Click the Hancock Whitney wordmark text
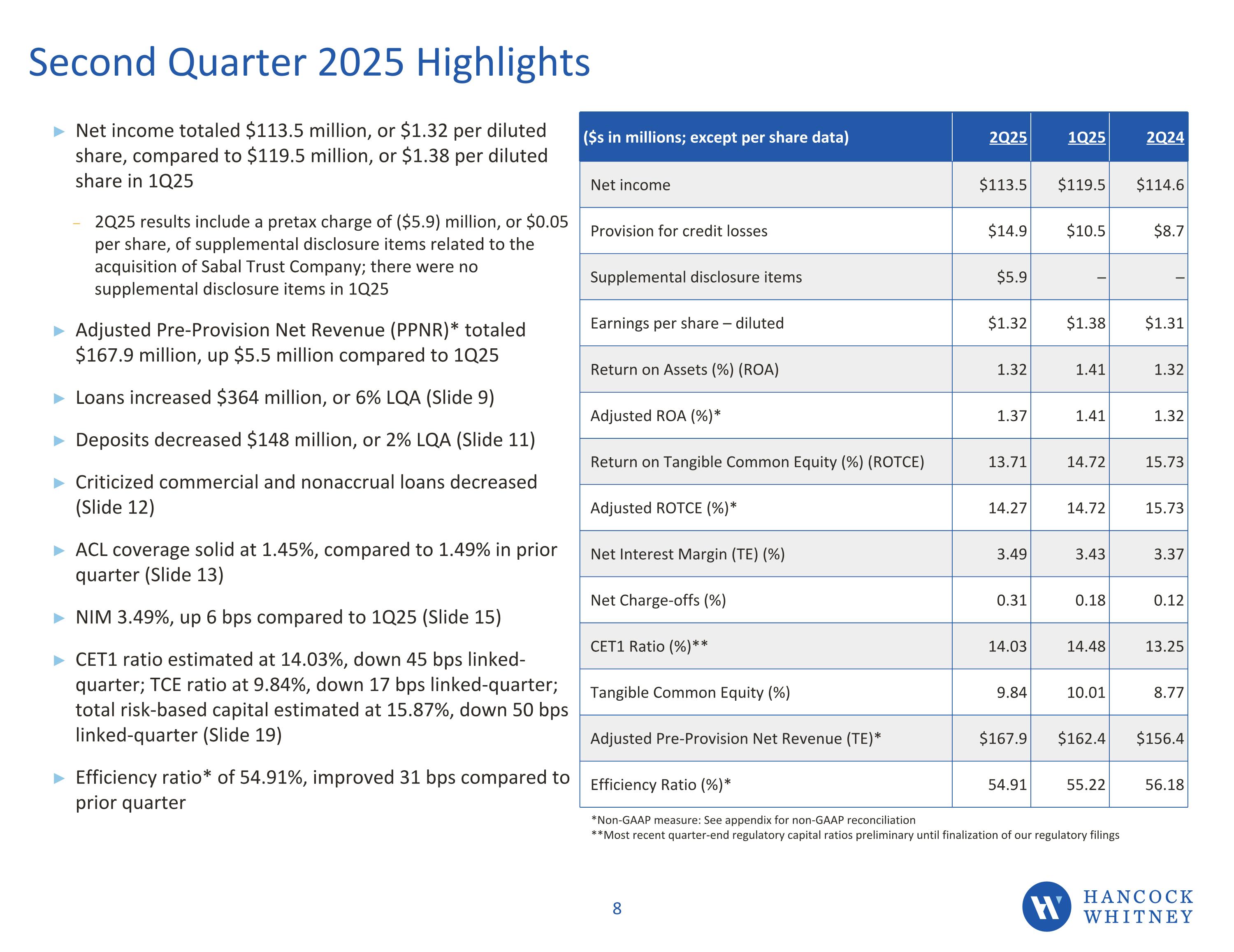Viewport: 1234px width, 952px height. (x=1138, y=906)
